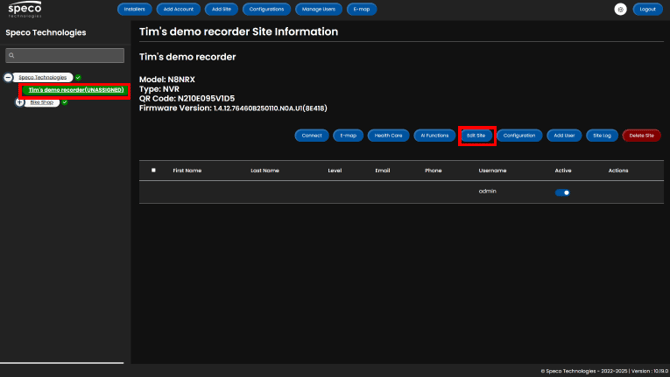Click the QR Code N210E095V1D5 text
Screen dimensions: 670x377
[187, 98]
